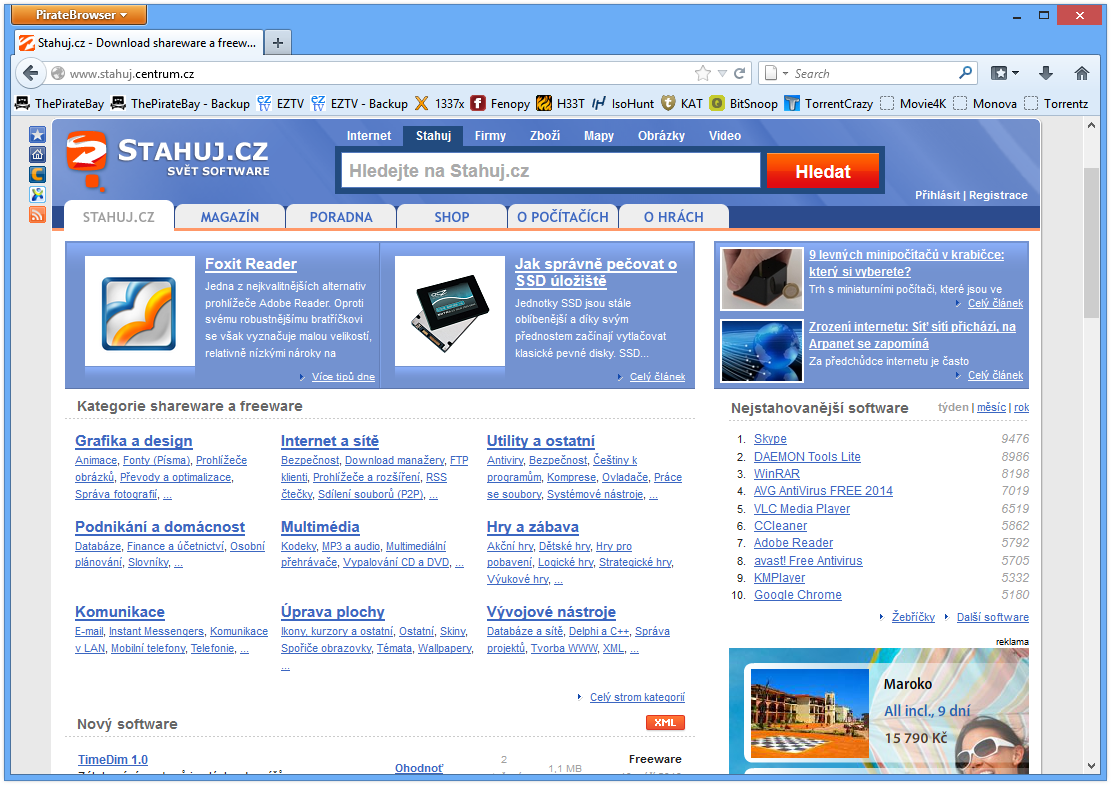
Task: Open a new tab with the plus button
Action: [x=278, y=43]
